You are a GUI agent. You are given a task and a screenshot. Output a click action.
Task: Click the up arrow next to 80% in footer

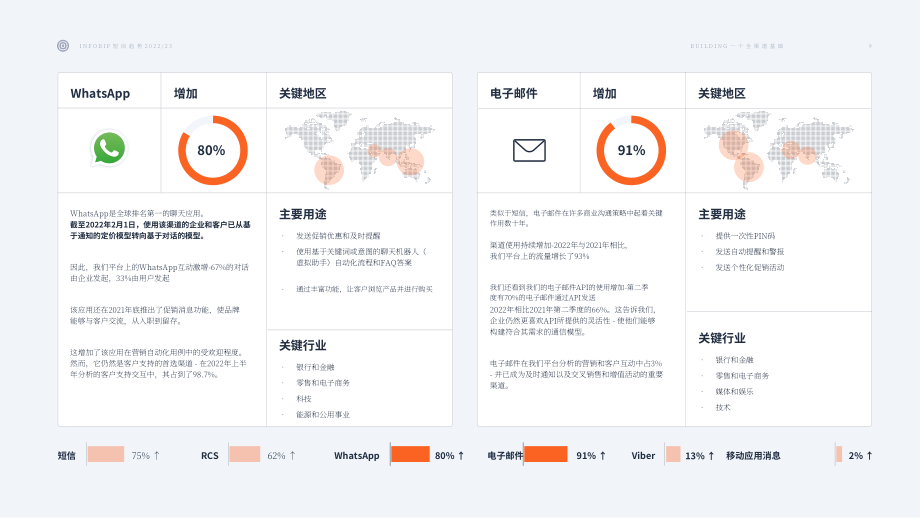(x=461, y=455)
